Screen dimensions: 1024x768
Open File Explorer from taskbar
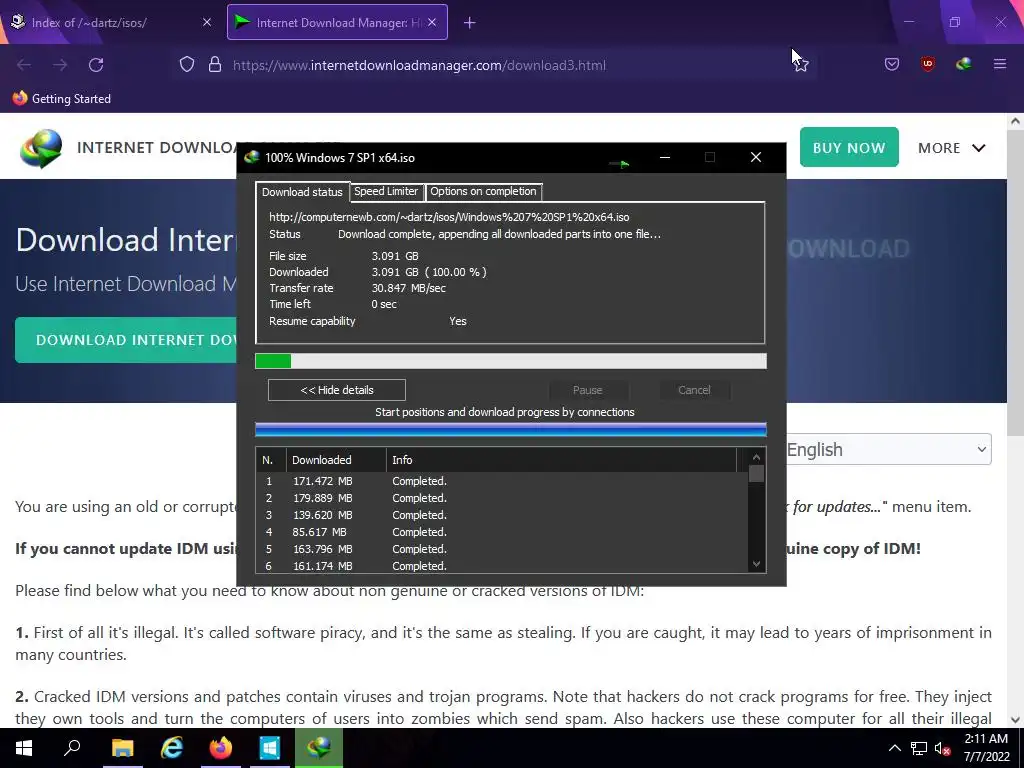[x=122, y=748]
